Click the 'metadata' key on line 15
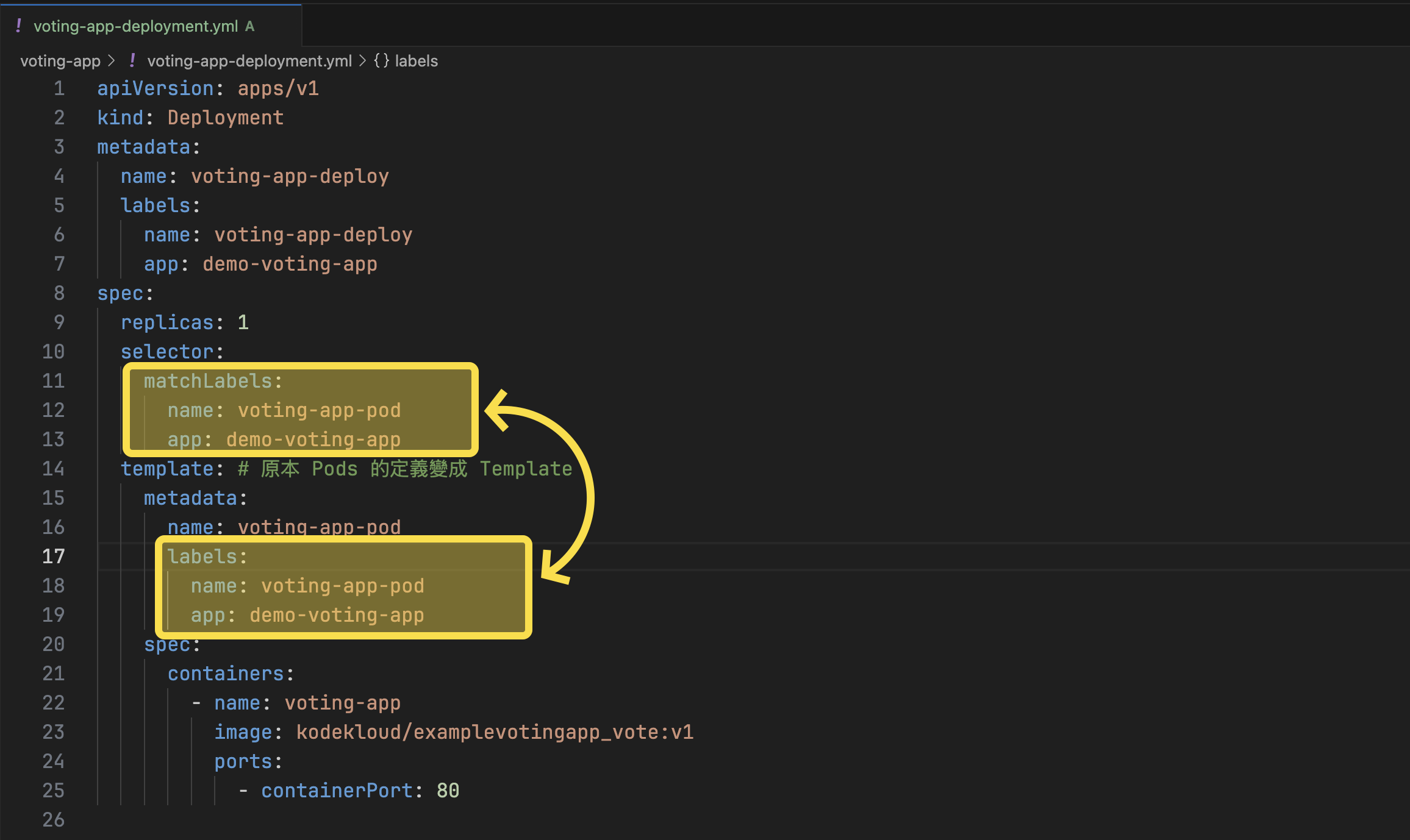The height and width of the screenshot is (840, 1410). (190, 498)
